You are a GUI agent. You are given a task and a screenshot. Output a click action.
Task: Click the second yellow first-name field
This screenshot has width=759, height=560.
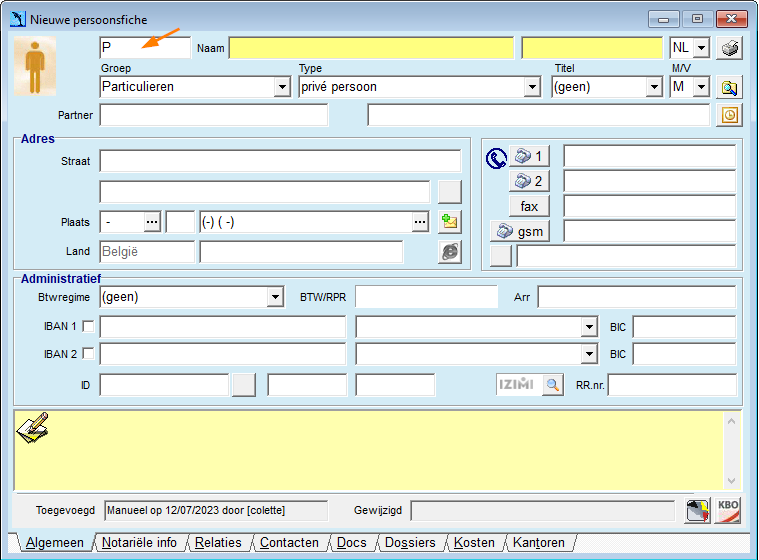coord(592,48)
